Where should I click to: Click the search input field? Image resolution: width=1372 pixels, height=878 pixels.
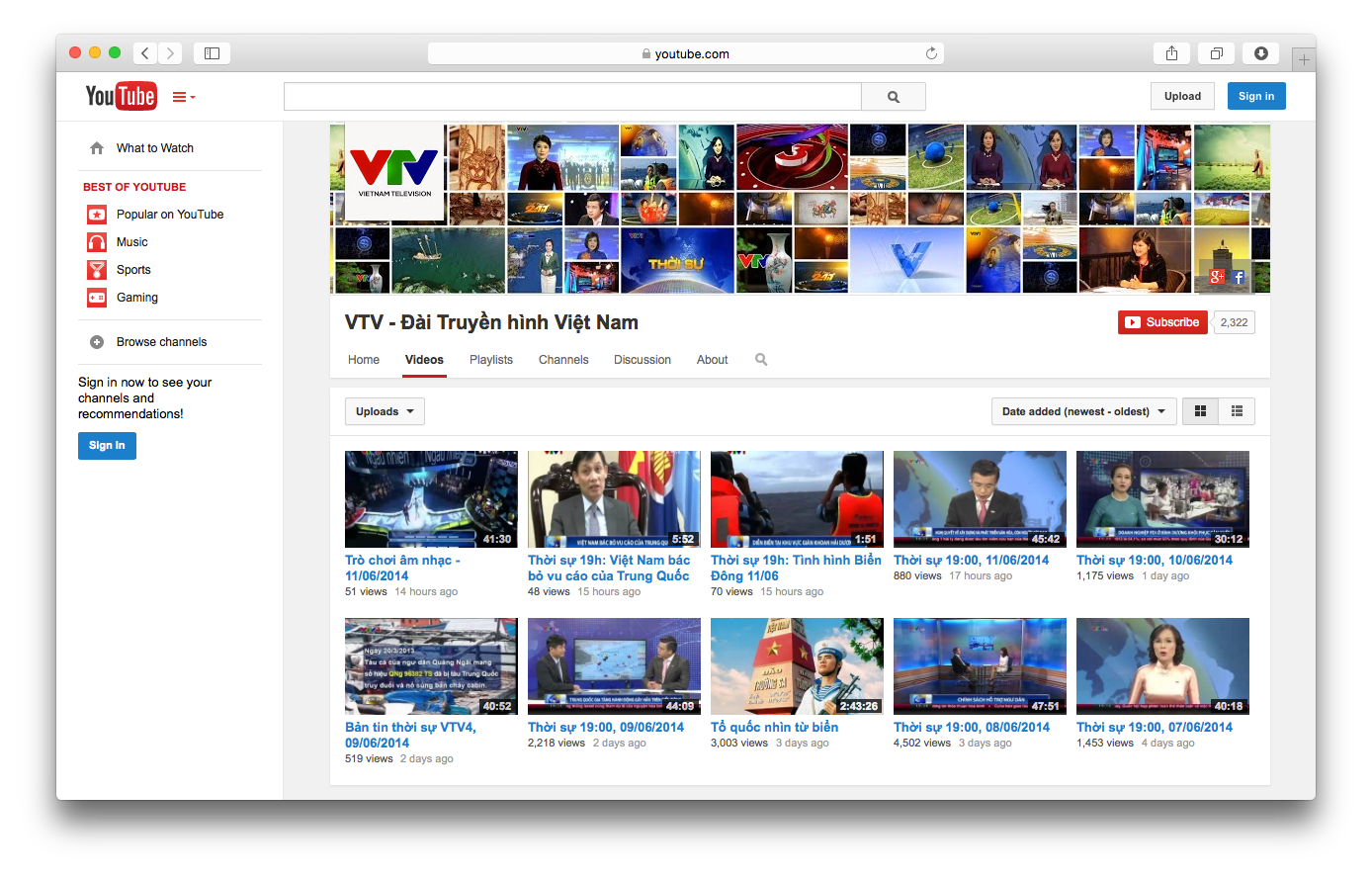[x=571, y=96]
